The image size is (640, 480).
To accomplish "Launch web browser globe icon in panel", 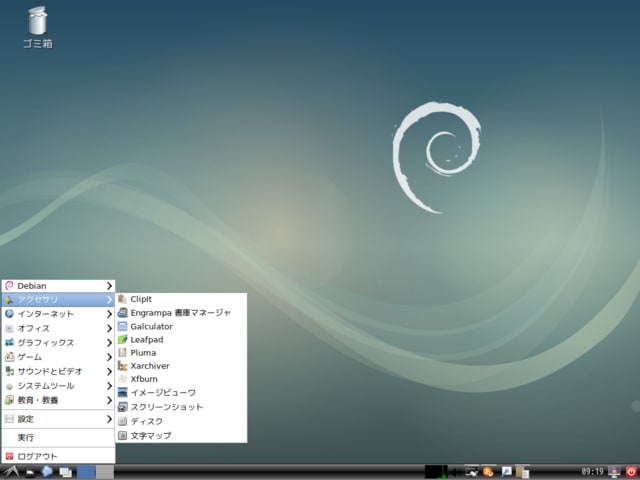I will [x=47, y=471].
